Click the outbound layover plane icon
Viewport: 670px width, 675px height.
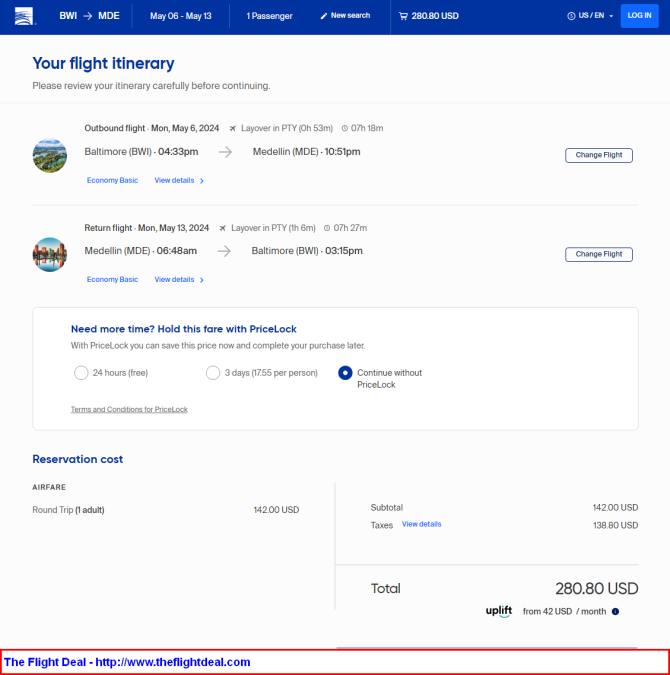point(233,128)
